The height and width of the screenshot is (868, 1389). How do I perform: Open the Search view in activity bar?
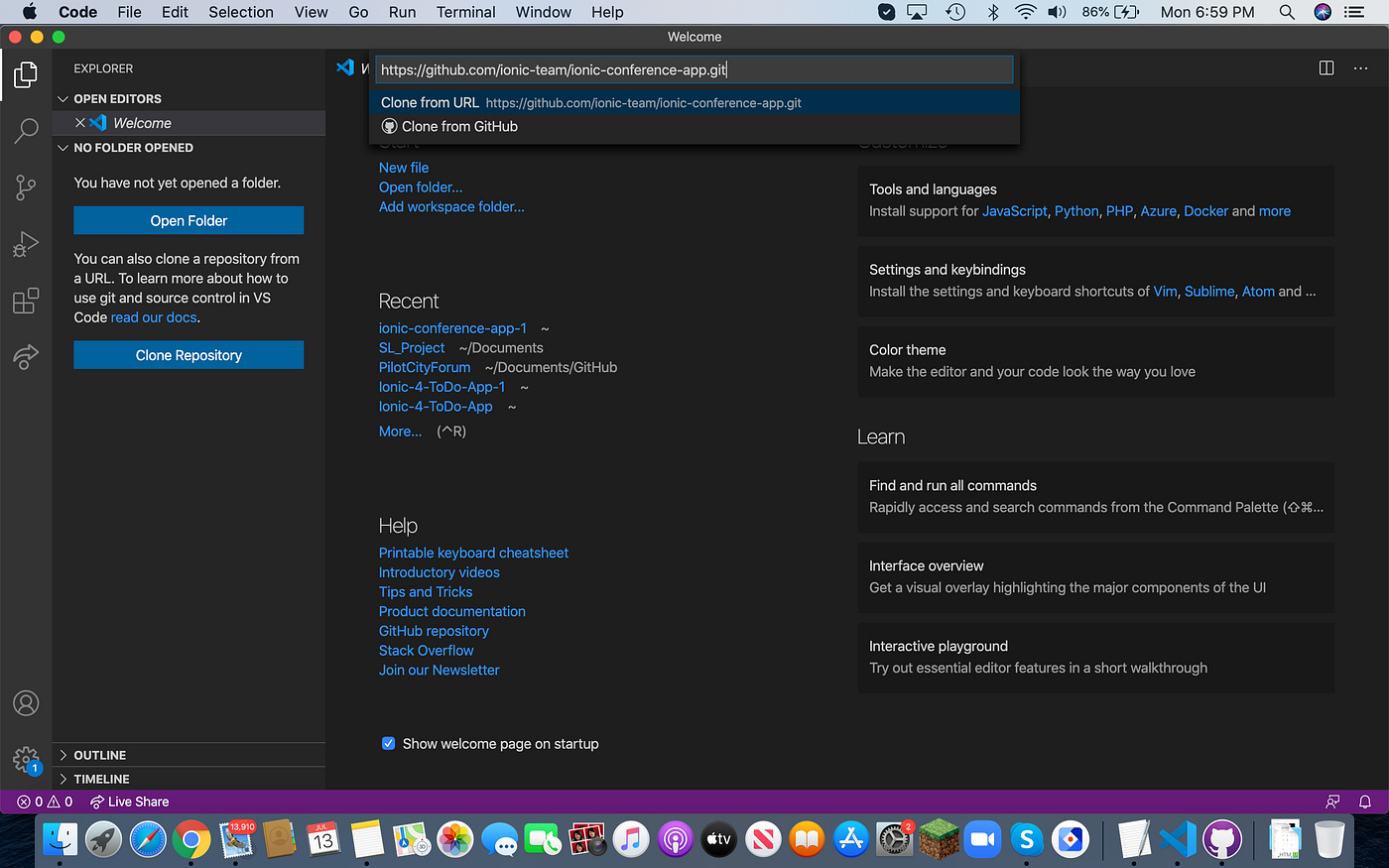point(26,130)
